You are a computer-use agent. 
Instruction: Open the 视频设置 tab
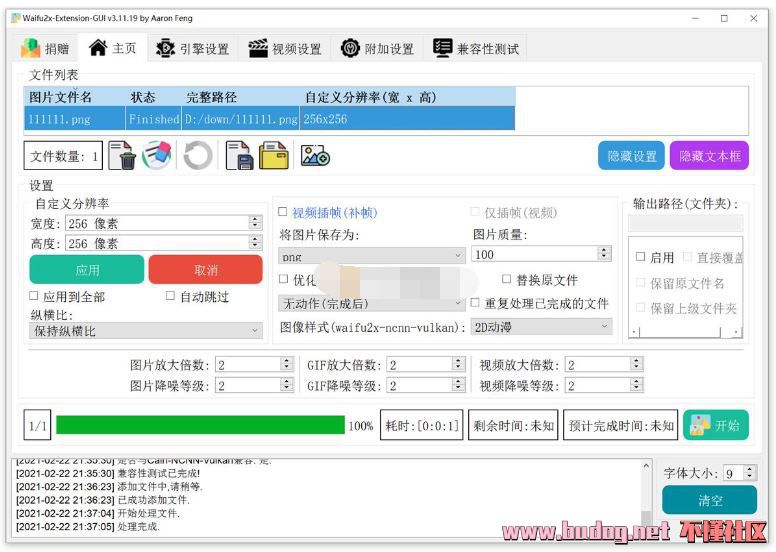point(285,48)
